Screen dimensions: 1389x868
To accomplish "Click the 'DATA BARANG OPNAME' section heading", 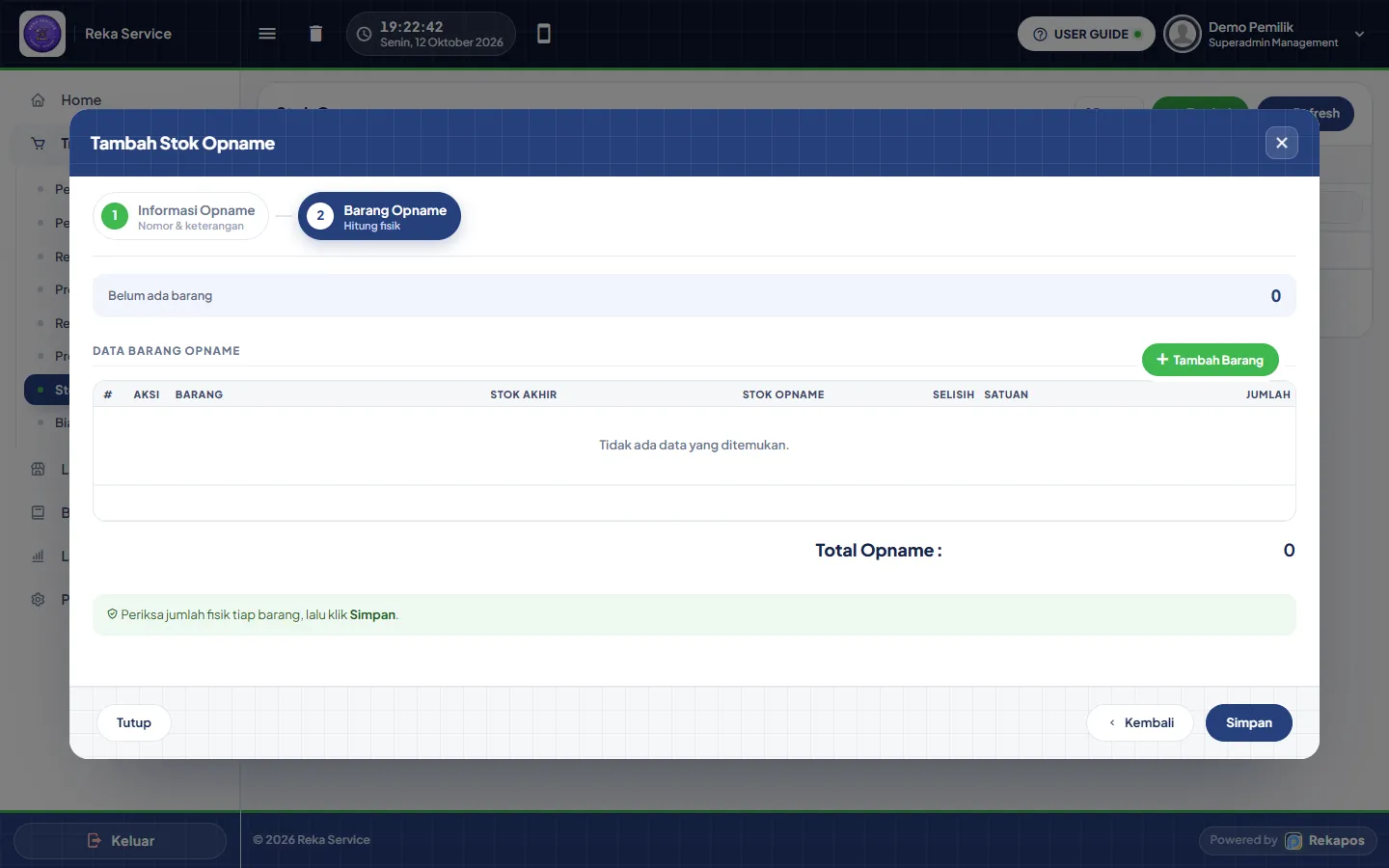I will 166,351.
